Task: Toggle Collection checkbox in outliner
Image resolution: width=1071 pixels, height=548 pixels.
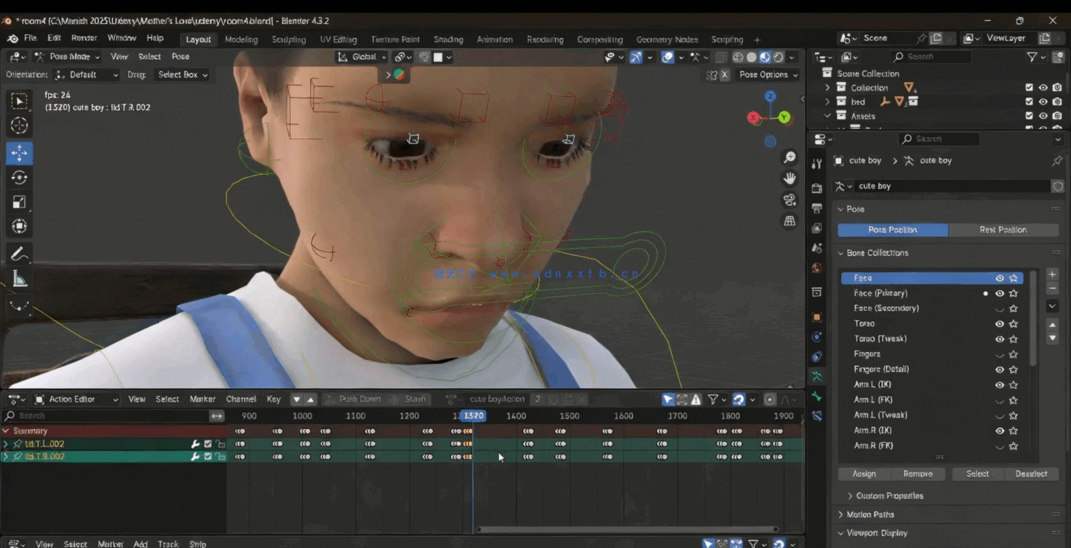Action: point(1029,87)
